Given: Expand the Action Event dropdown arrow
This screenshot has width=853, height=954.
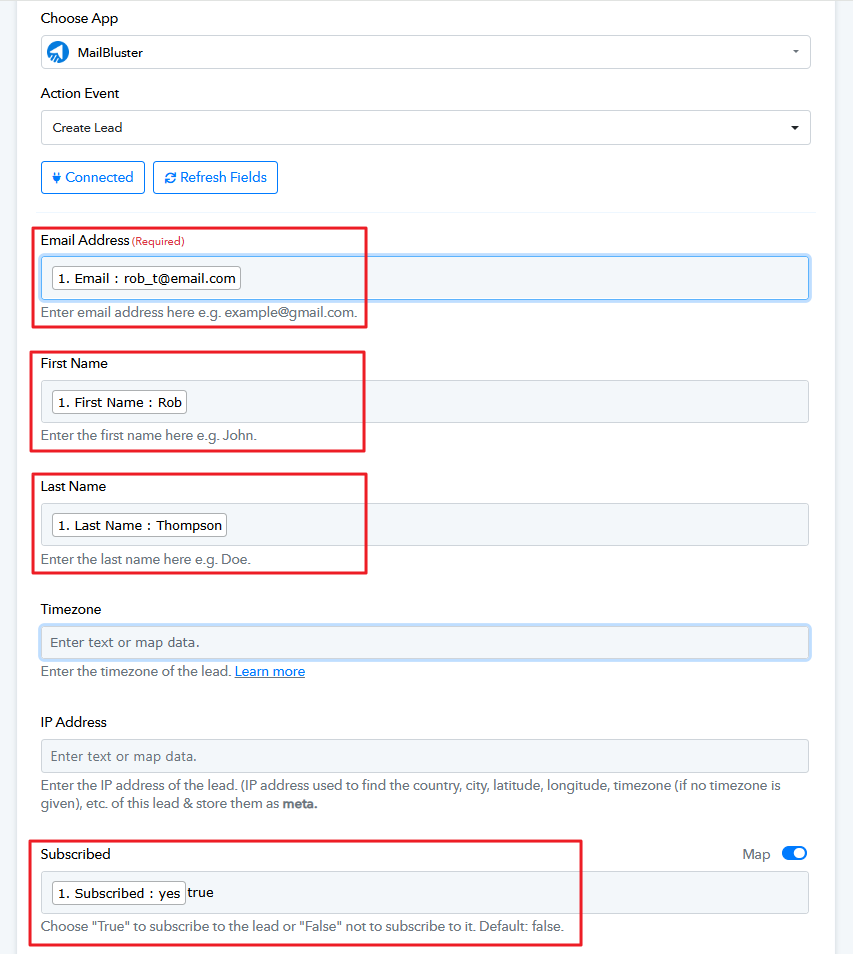Looking at the screenshot, I should tap(794, 128).
